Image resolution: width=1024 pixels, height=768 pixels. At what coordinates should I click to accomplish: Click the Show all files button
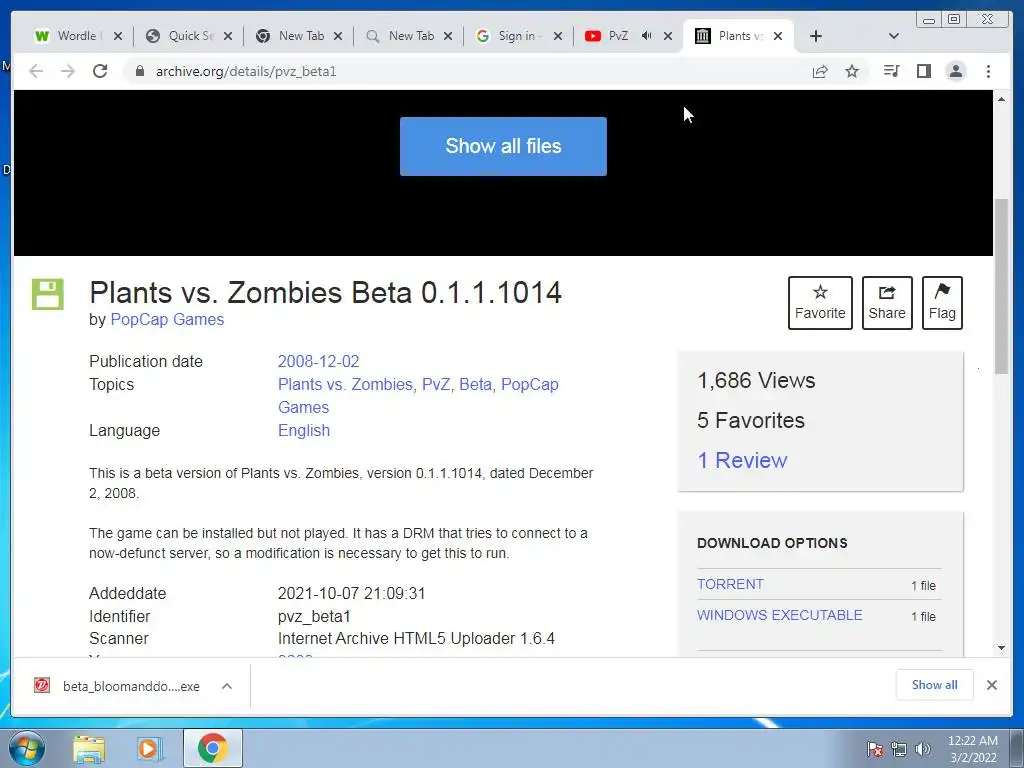(x=503, y=146)
